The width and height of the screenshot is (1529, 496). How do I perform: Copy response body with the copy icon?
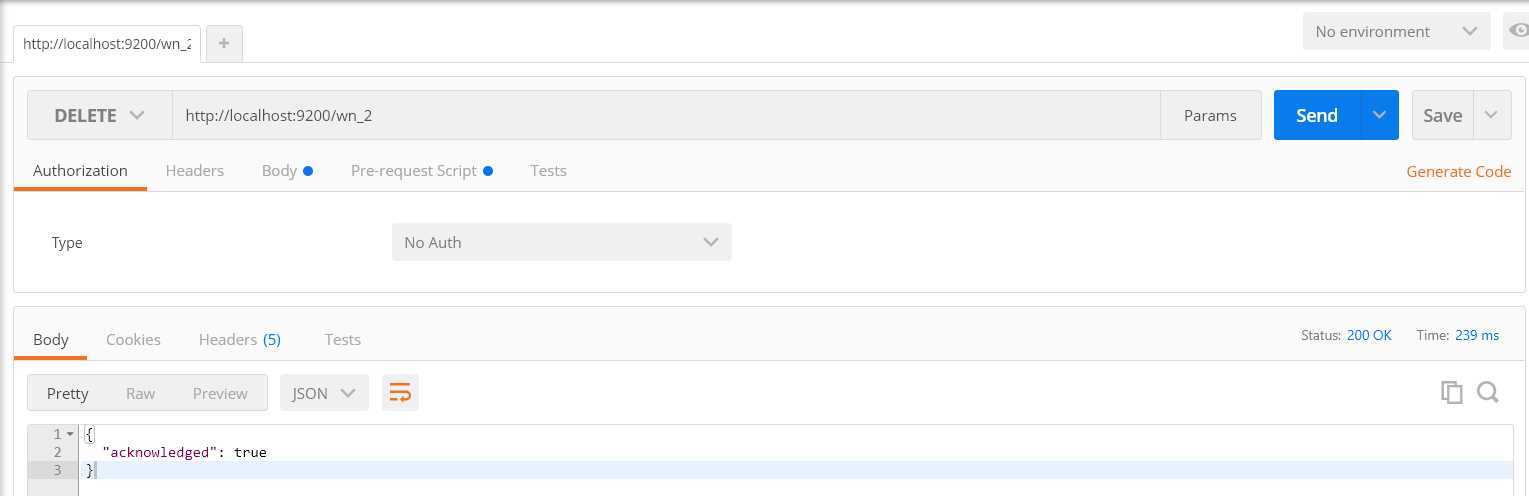[1451, 392]
